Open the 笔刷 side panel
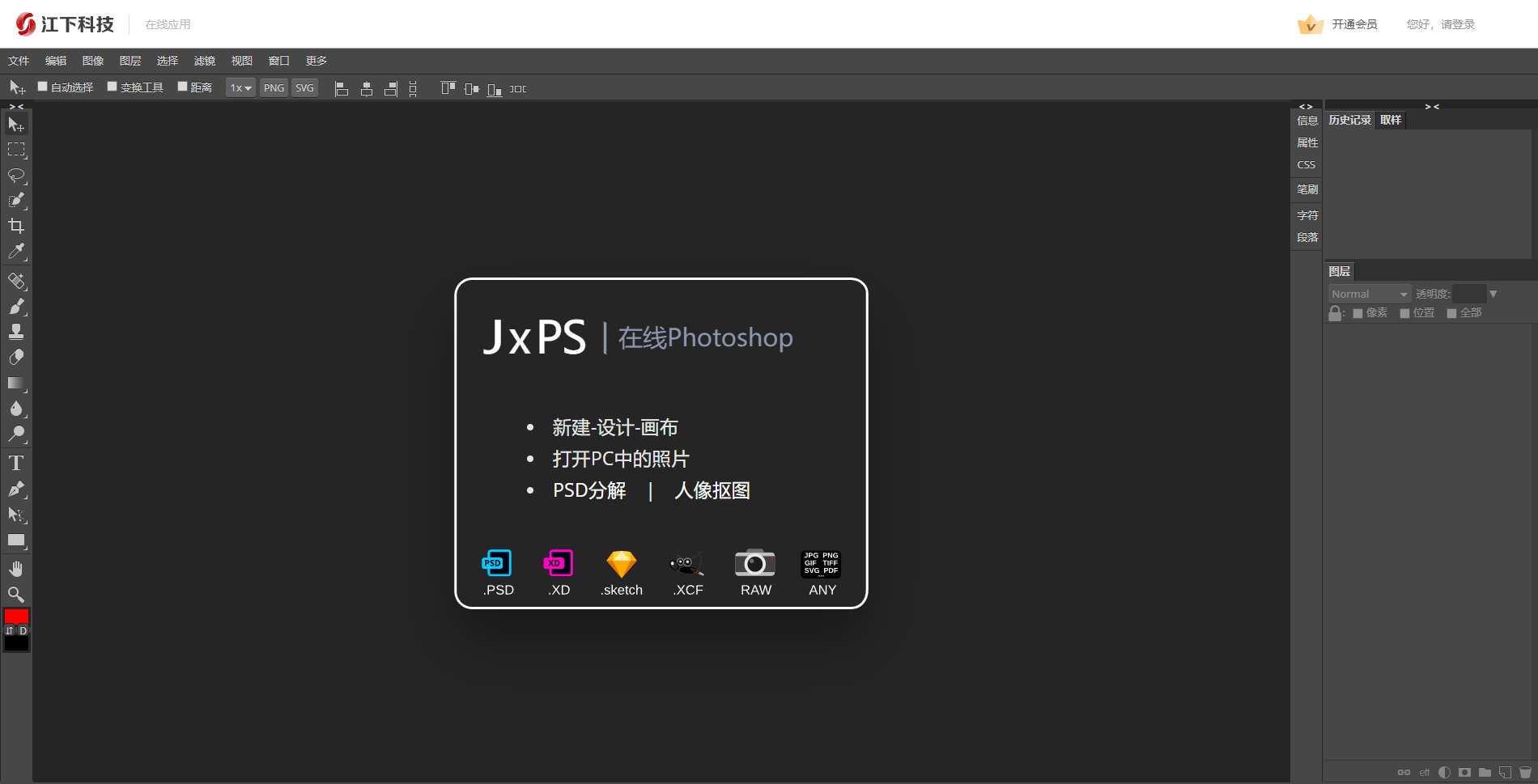 1307,189
